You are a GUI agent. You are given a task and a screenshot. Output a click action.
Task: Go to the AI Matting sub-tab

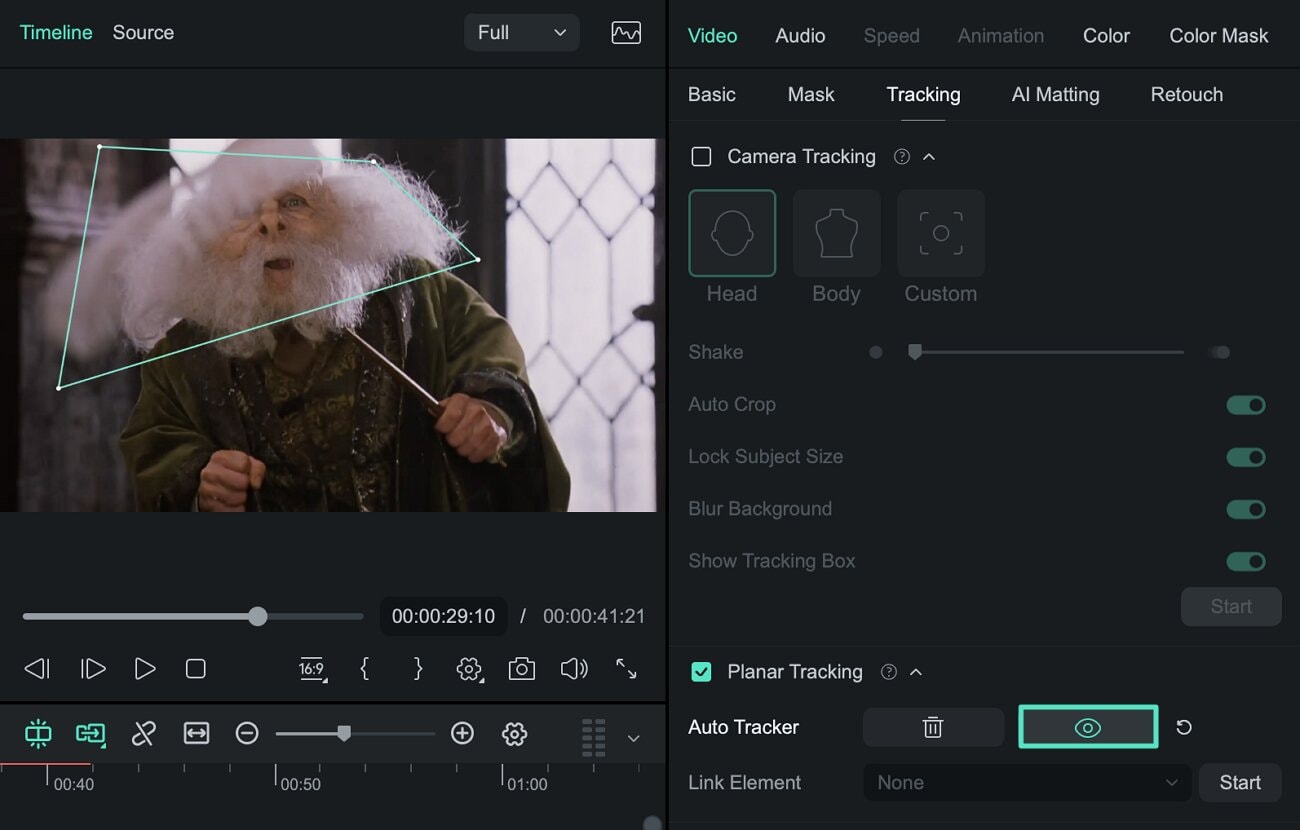1055,95
